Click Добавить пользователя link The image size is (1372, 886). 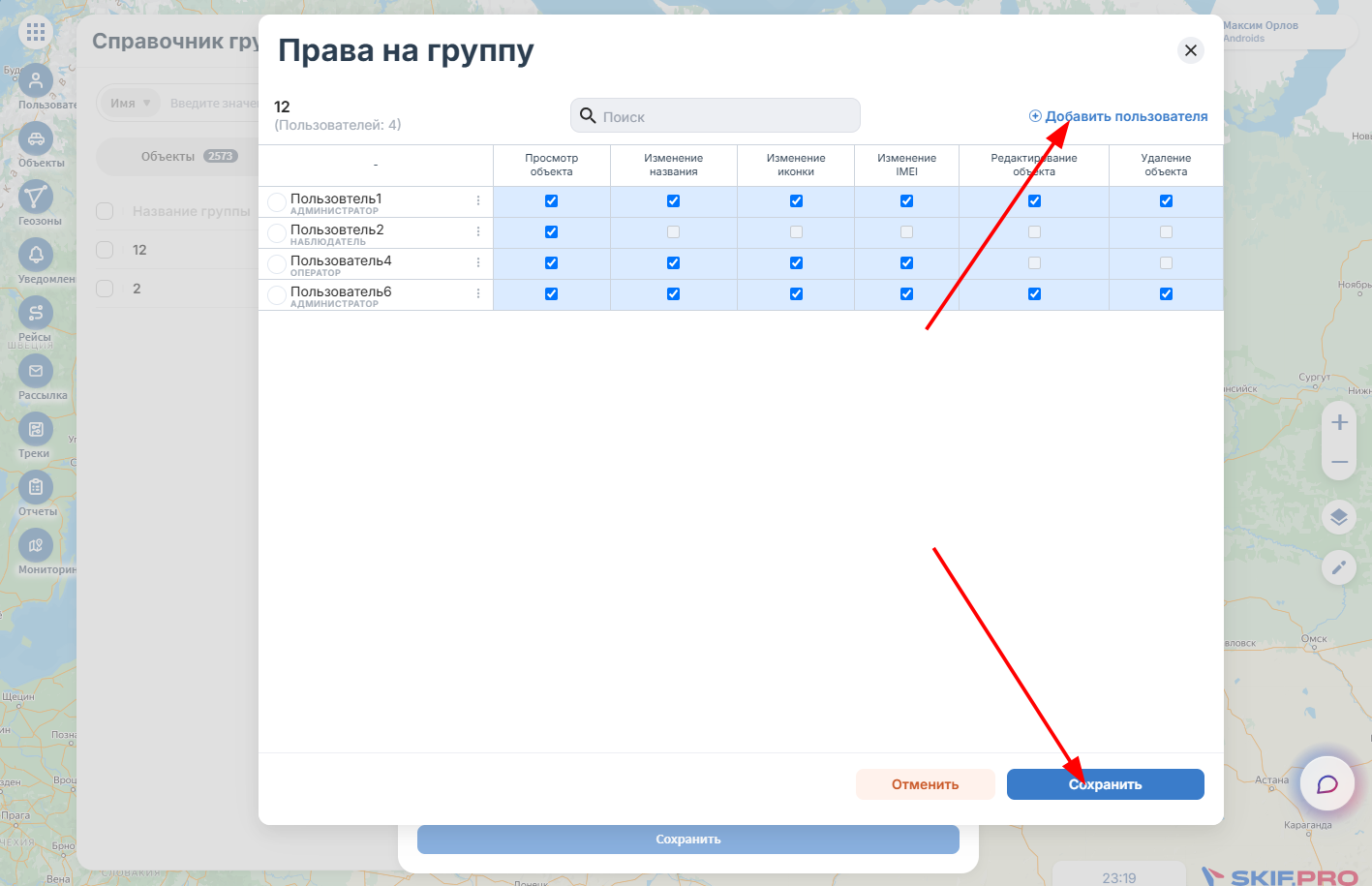1118,116
